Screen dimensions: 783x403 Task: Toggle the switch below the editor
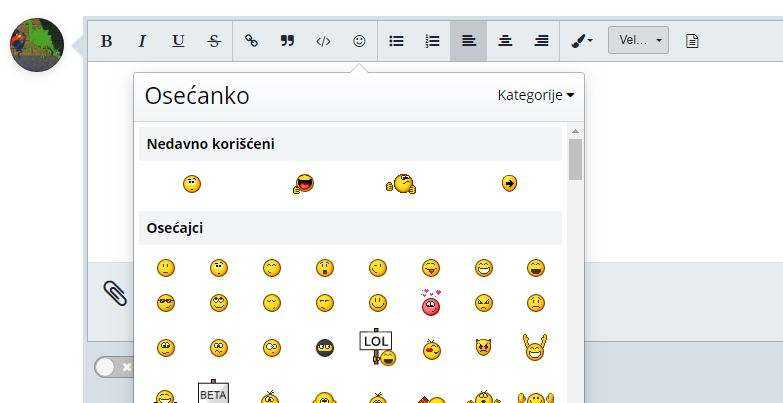point(114,368)
